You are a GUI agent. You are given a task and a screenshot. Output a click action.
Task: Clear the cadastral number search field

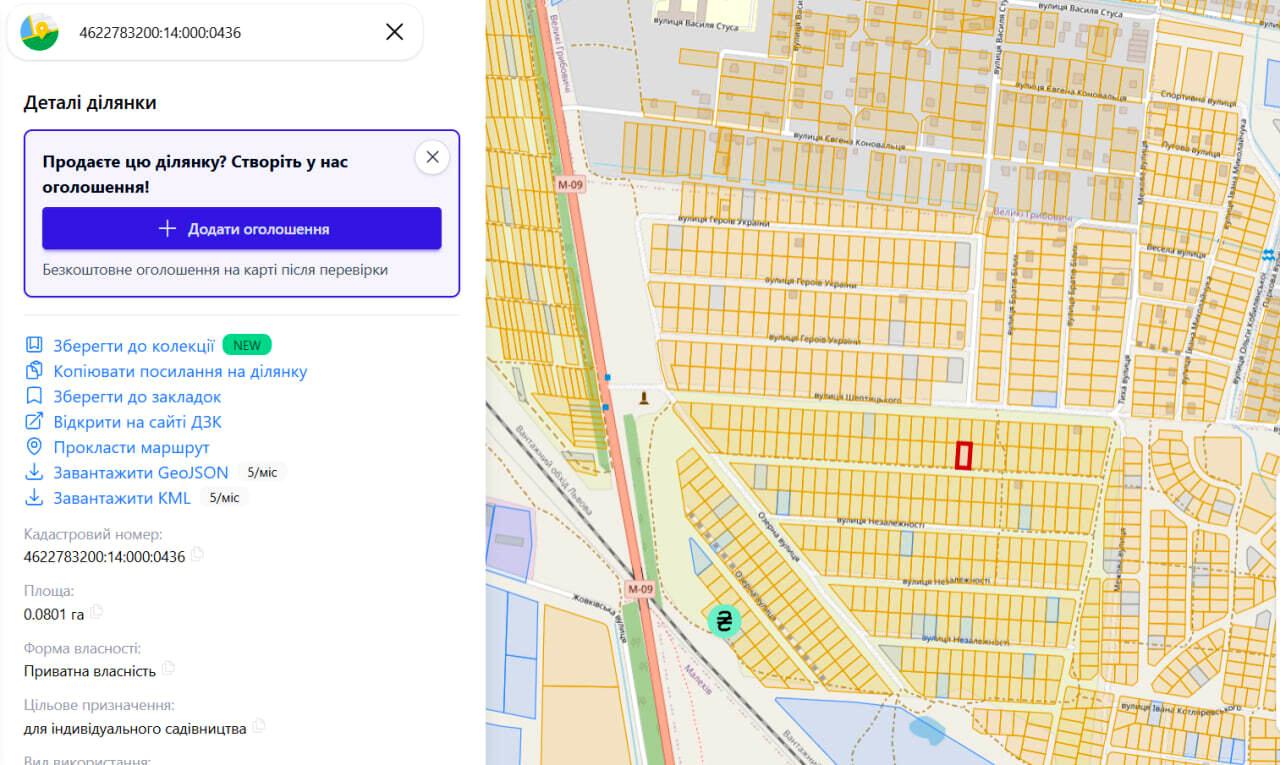click(395, 32)
